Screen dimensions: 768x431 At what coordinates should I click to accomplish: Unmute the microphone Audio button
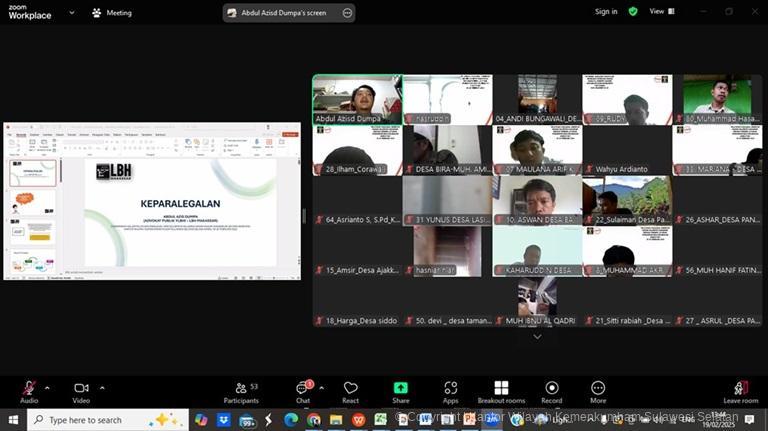click(x=29, y=390)
